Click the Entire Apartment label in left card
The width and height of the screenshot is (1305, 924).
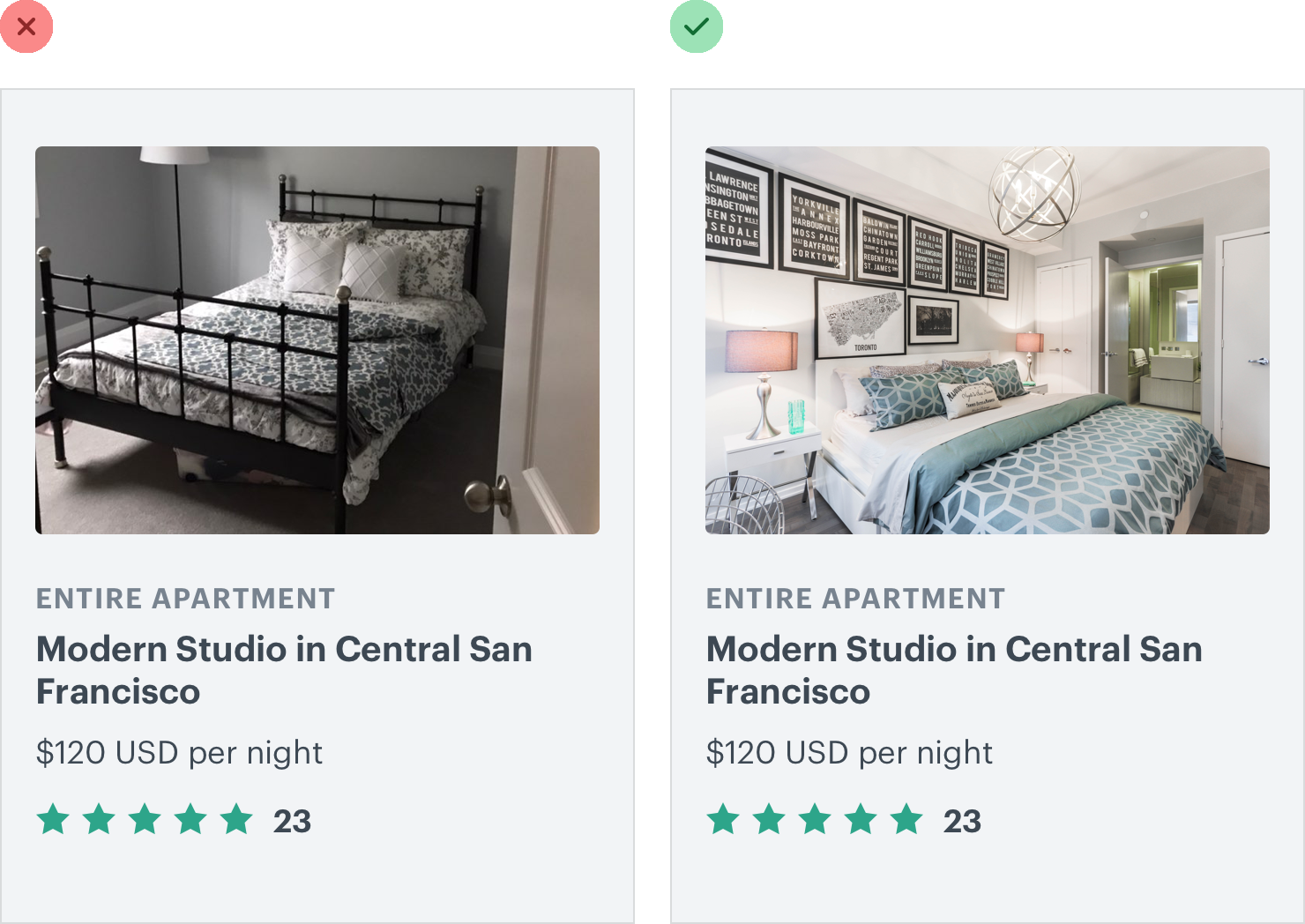coord(186,599)
